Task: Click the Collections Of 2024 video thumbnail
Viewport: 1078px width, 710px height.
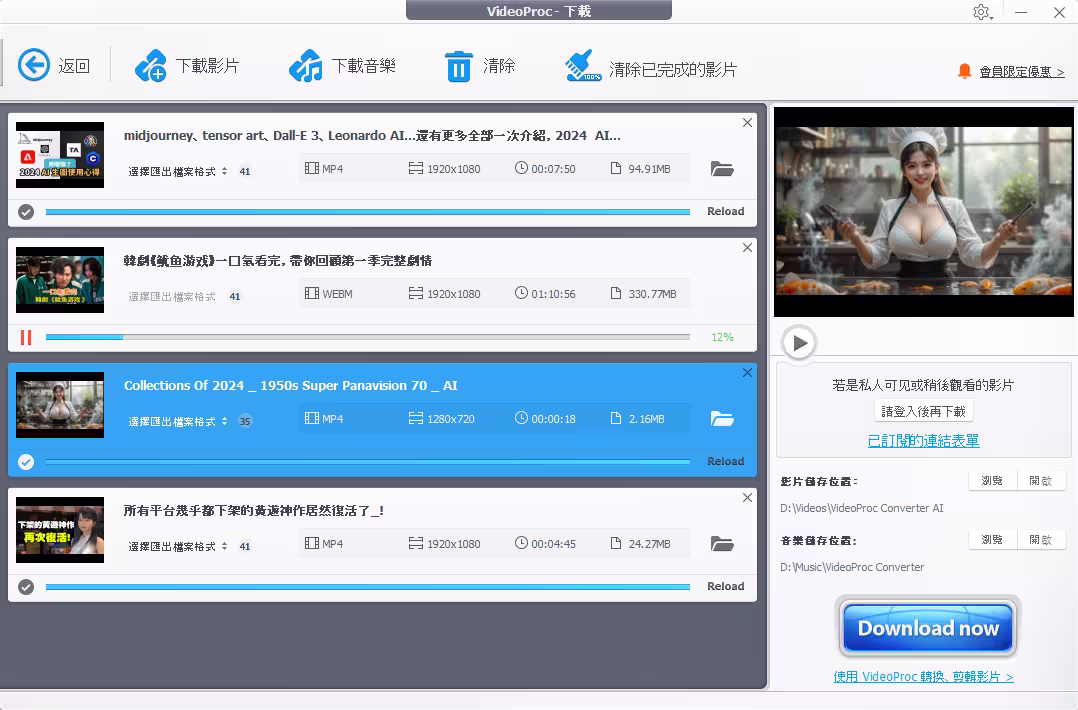Action: tap(59, 405)
